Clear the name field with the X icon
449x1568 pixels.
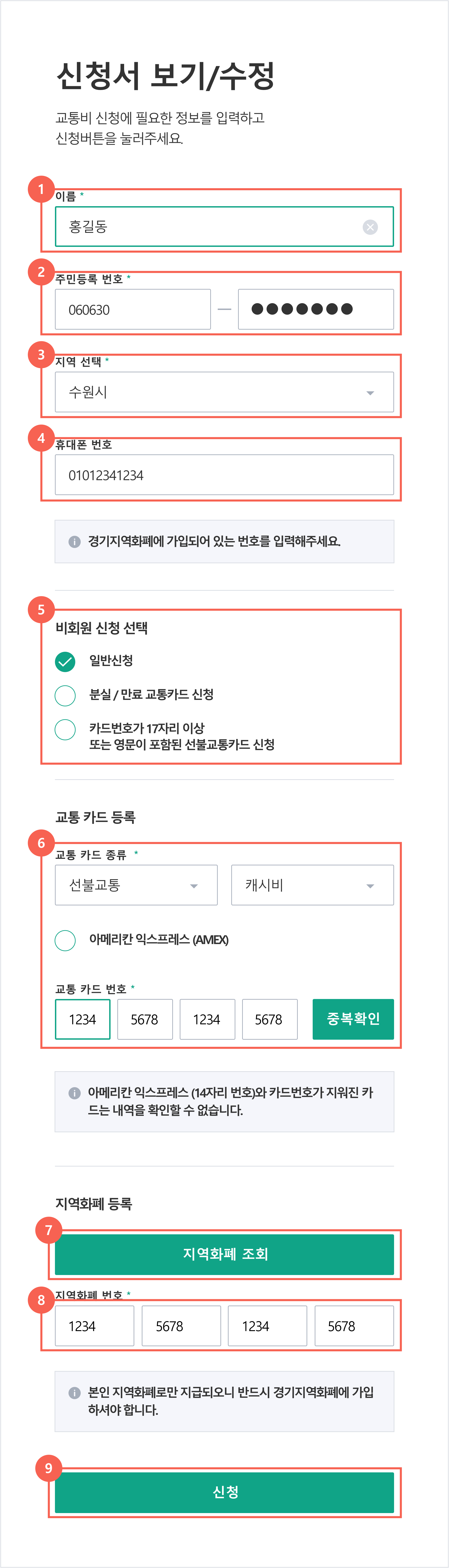pos(370,227)
